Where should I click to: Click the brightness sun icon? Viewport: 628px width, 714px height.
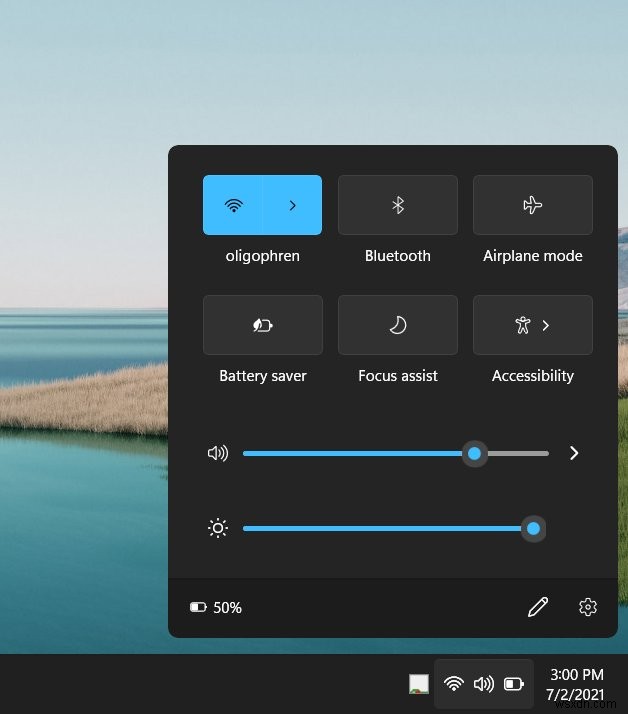(218, 528)
